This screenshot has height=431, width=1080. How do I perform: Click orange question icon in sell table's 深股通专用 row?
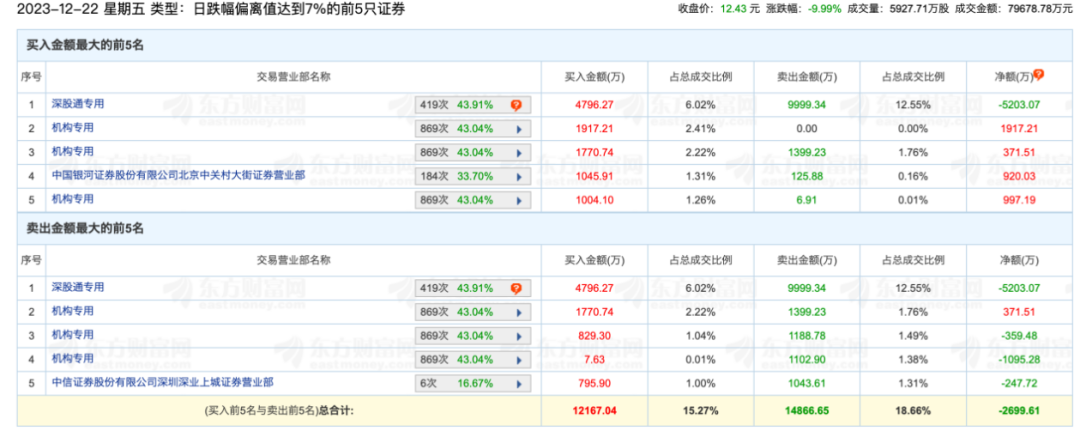516,289
